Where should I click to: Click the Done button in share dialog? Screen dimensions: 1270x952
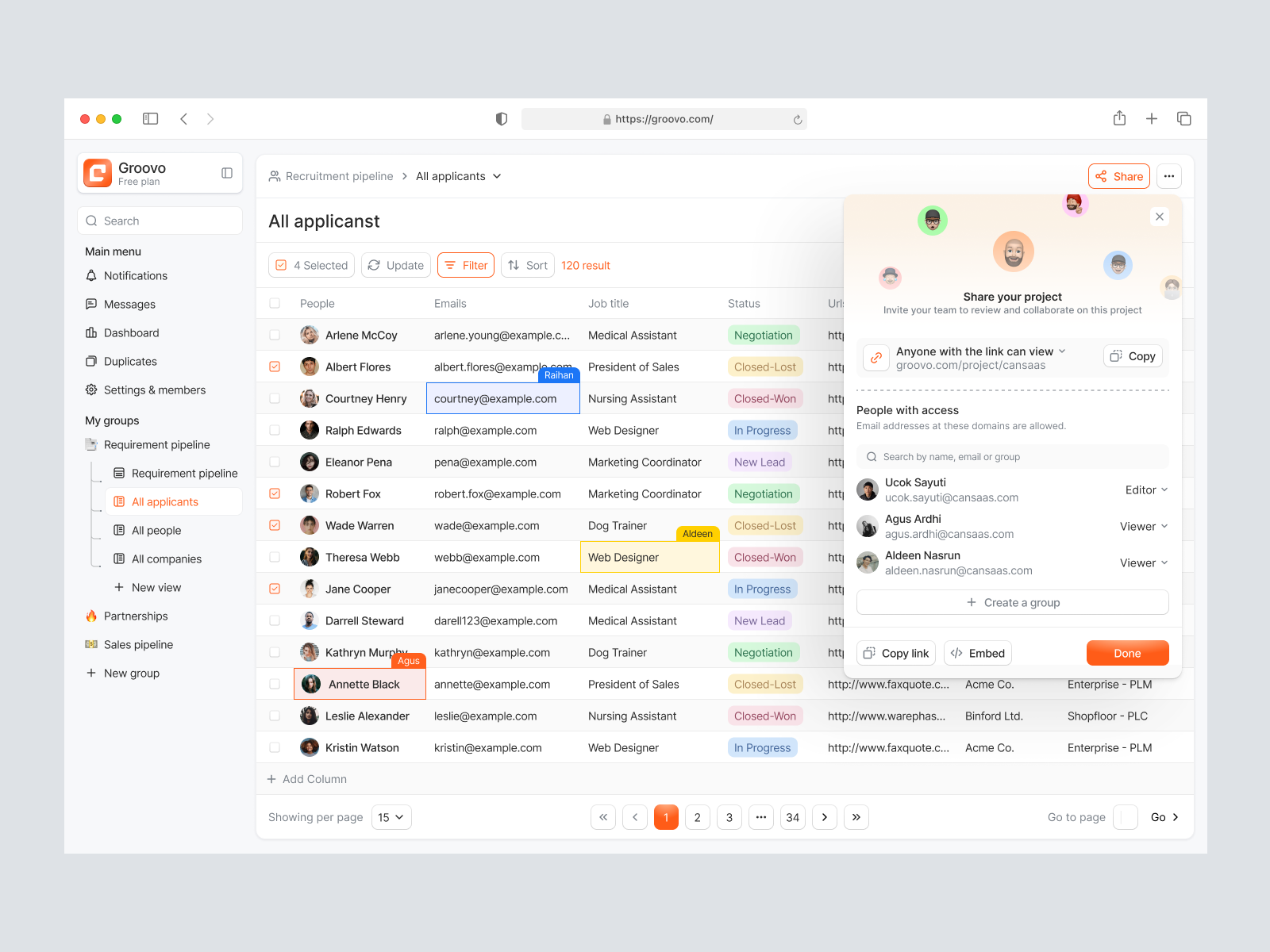(1127, 653)
